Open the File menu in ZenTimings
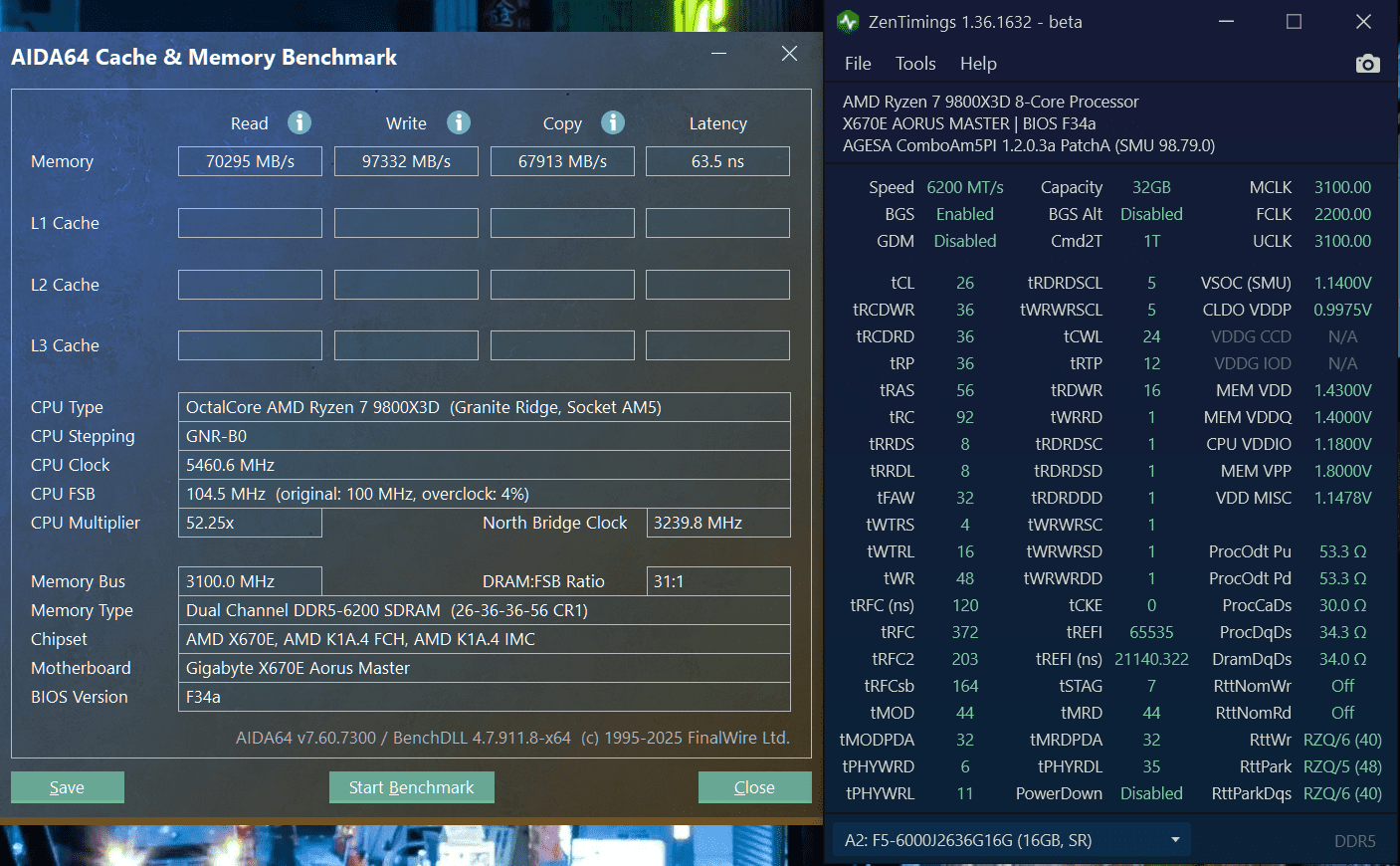Viewport: 1400px width, 866px height. pos(858,64)
